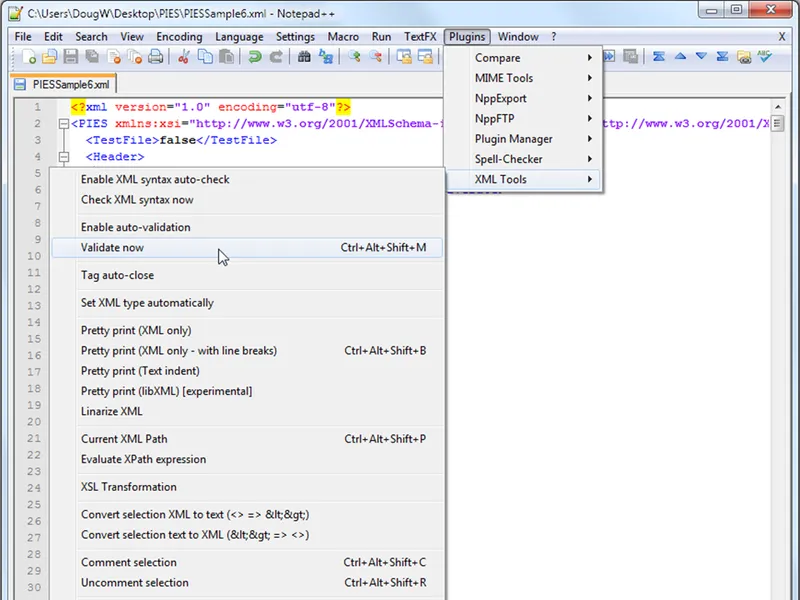This screenshot has height=600, width=800.
Task: Cut with the scissors icon
Action: point(182,58)
